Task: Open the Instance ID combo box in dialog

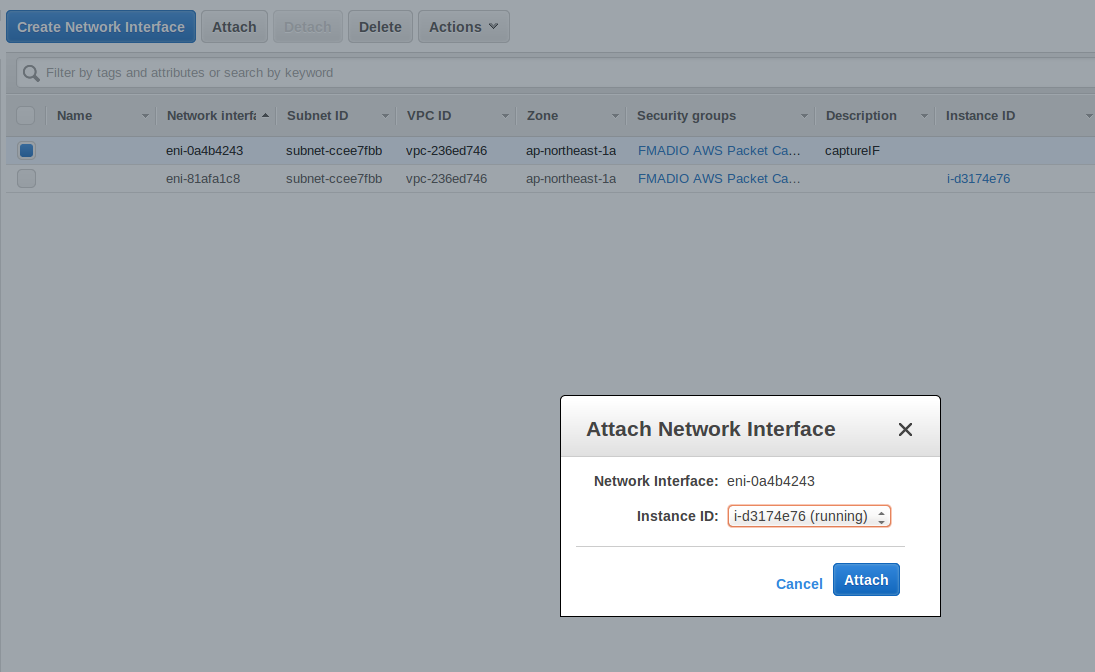Action: click(805, 516)
